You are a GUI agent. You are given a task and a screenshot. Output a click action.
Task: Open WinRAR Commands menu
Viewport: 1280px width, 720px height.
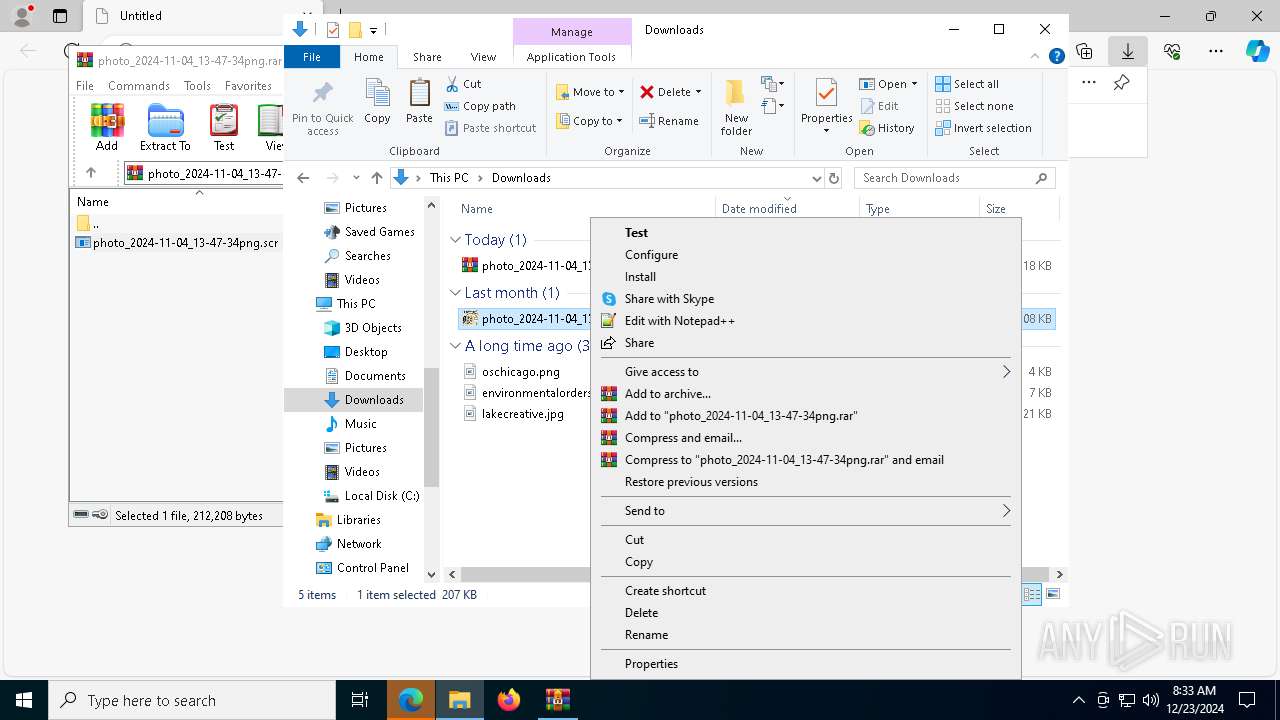tap(139, 86)
